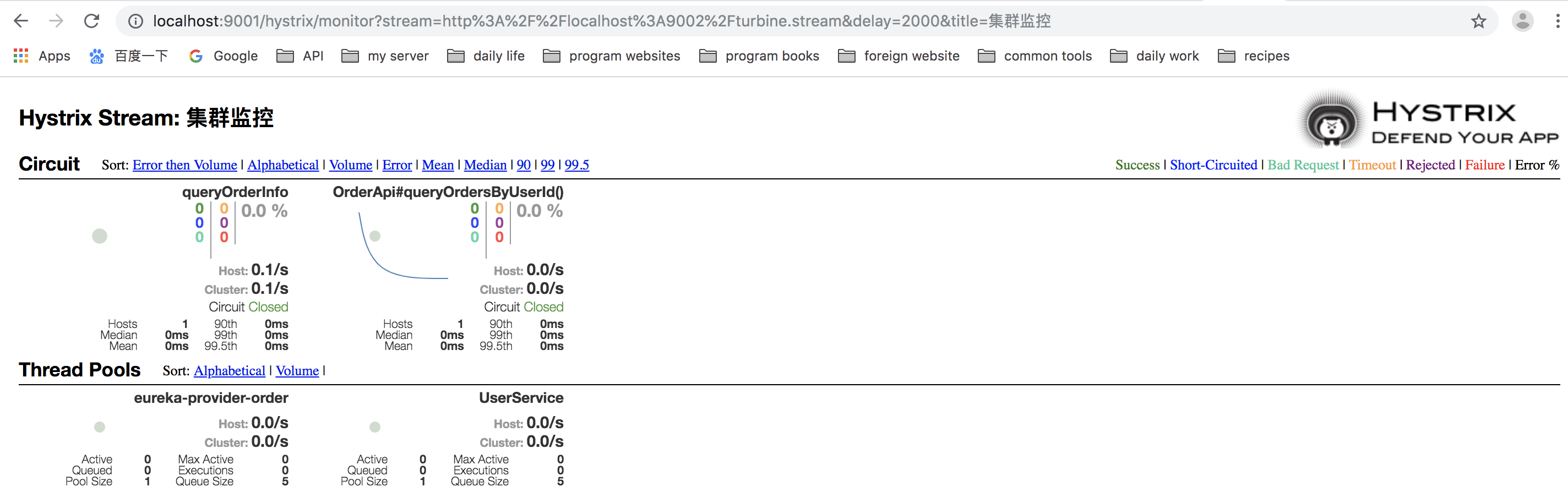The image size is (1568, 503).
Task: Click OrderApi#queryOrdersByUserId()'s Circuit Closed status
Action: [x=524, y=307]
